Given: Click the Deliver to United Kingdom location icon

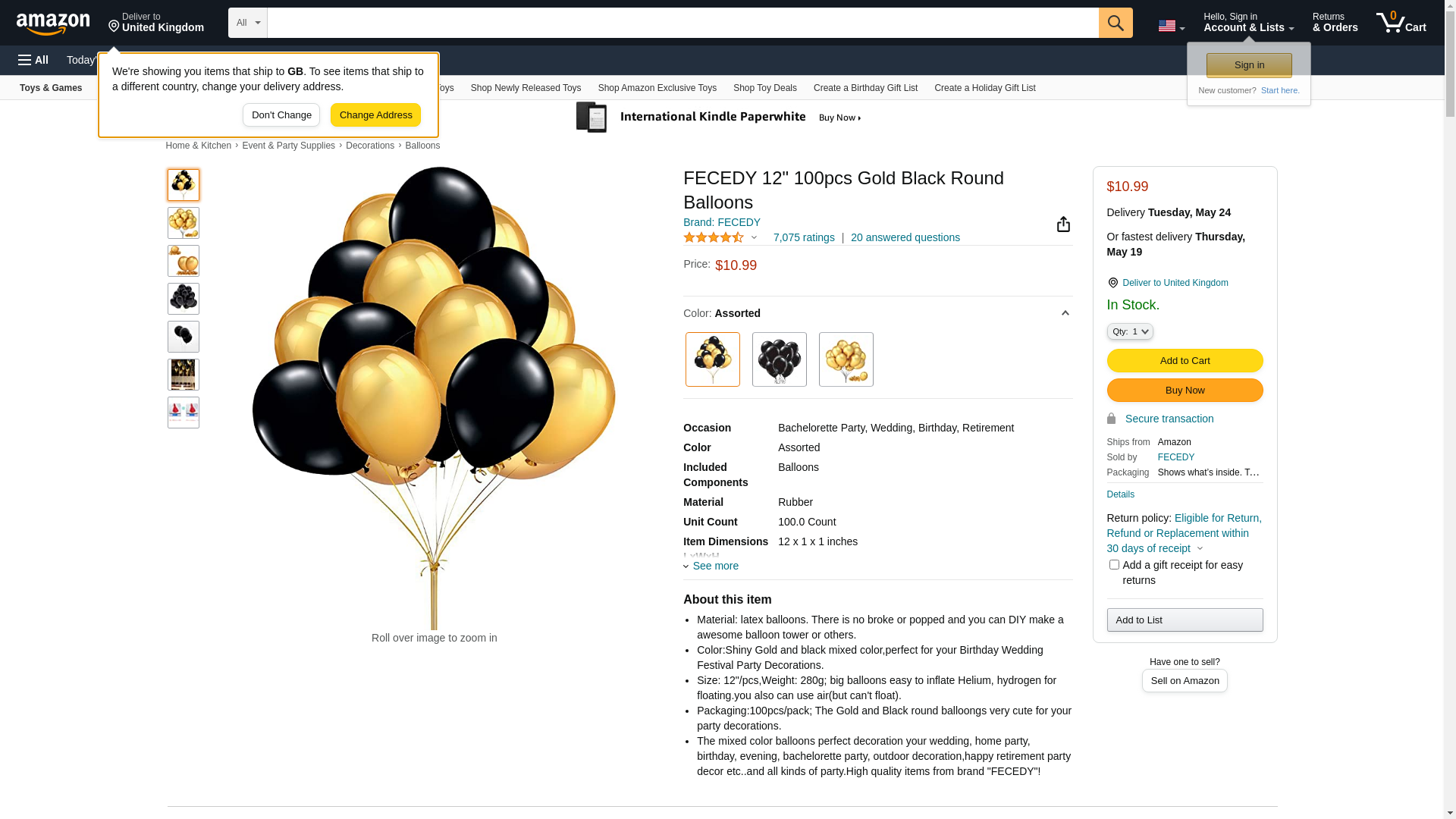Looking at the screenshot, I should [1112, 283].
